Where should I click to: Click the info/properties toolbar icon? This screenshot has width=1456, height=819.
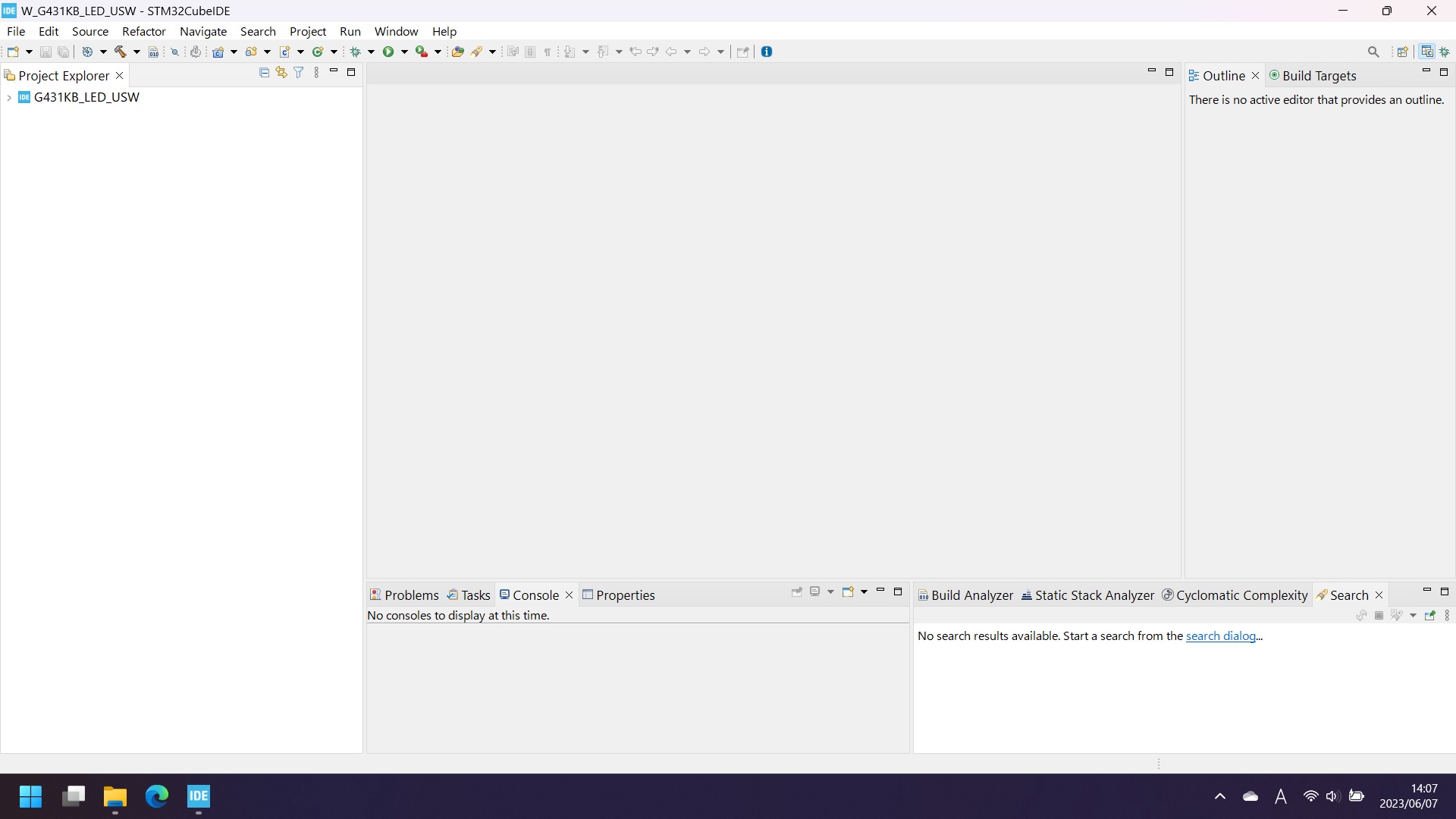pyautogui.click(x=765, y=50)
